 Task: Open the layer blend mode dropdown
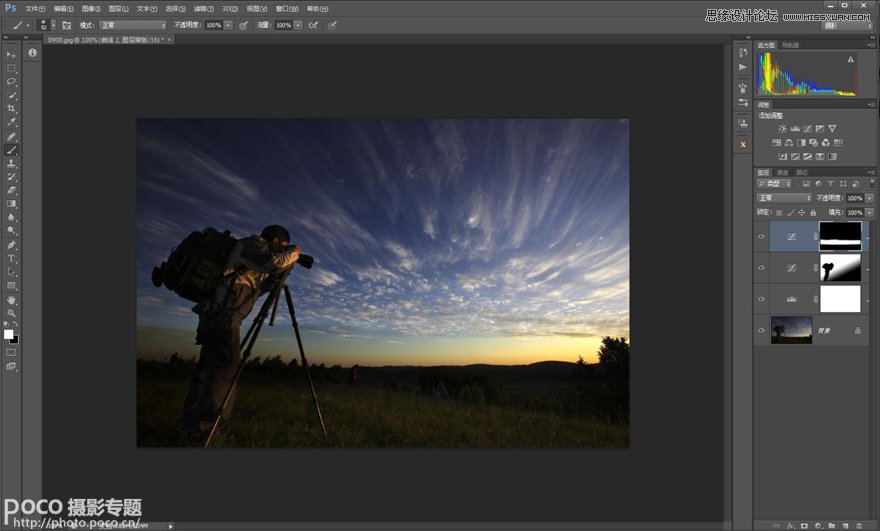tap(784, 198)
